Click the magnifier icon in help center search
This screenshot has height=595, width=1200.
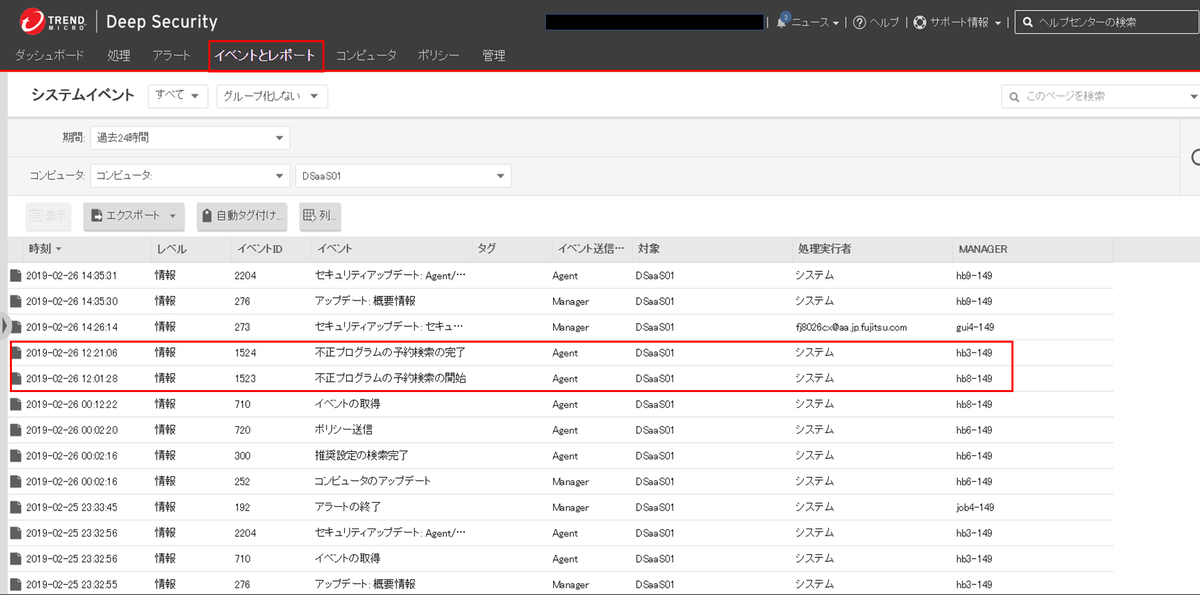click(1027, 22)
